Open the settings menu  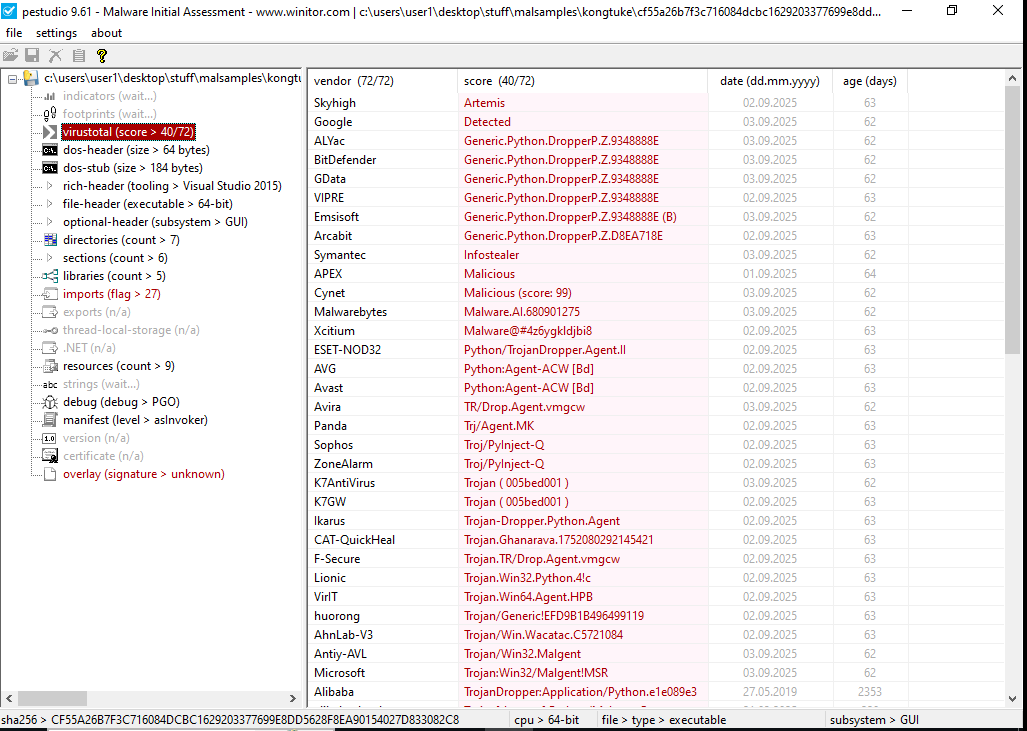(56, 33)
